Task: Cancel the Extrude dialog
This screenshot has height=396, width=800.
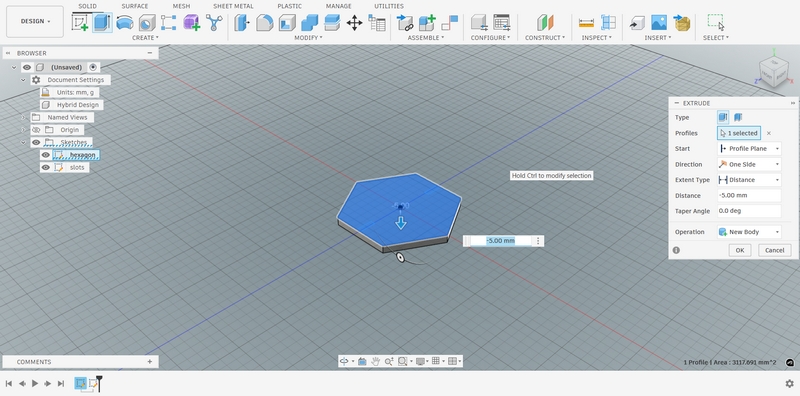Action: coord(774,250)
